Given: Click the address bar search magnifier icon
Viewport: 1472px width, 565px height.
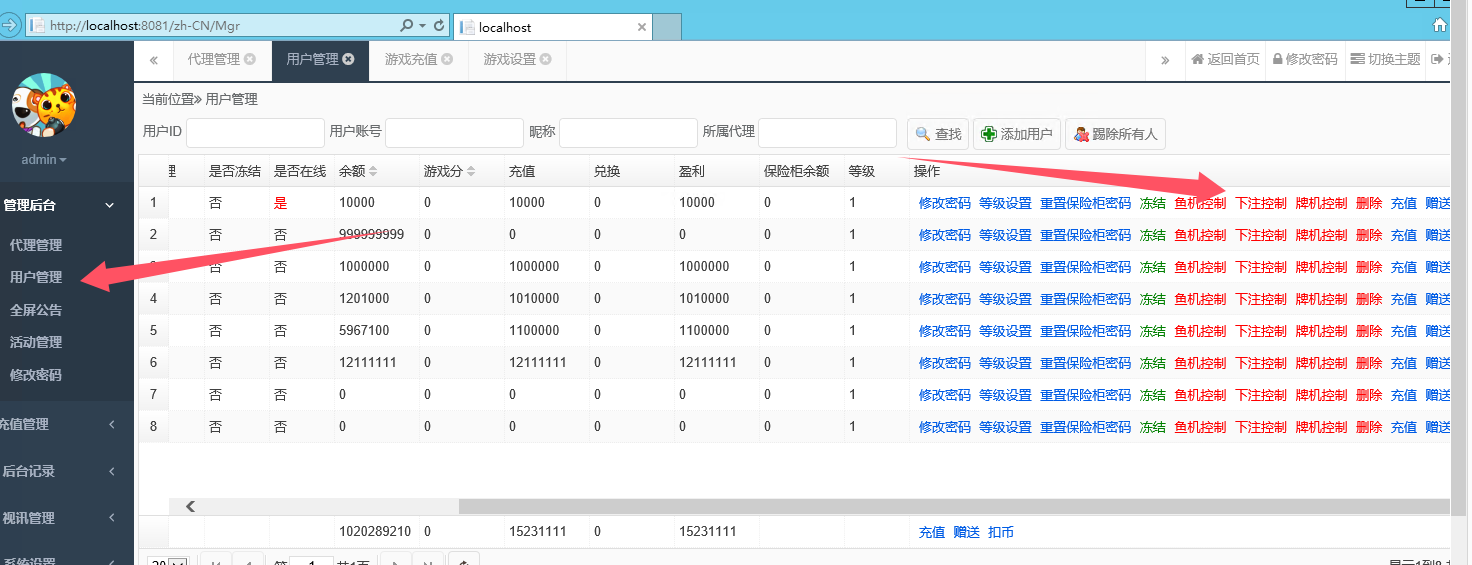Looking at the screenshot, I should pyautogui.click(x=405, y=26).
